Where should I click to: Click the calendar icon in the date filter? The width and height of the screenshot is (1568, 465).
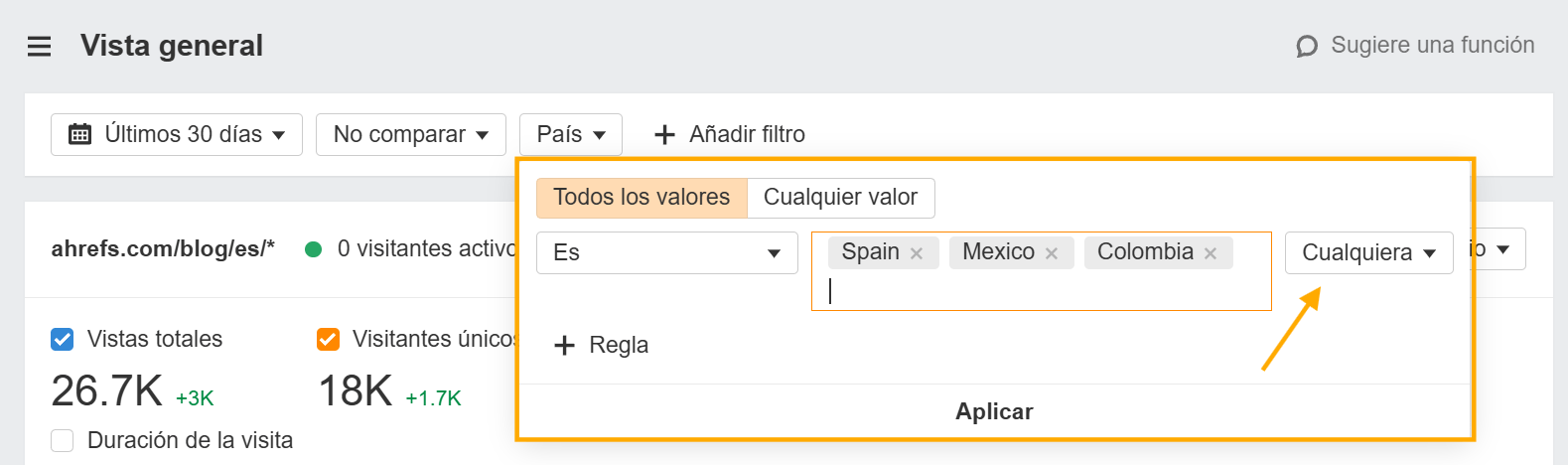(79, 134)
